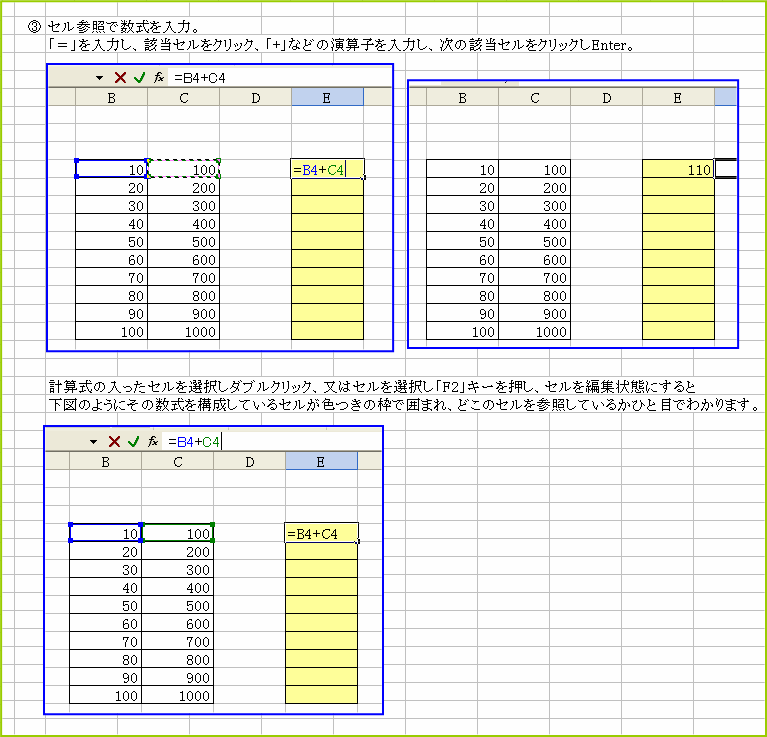767x737 pixels.
Task: Click the green enter checkmark in lower example
Action: coord(134,441)
